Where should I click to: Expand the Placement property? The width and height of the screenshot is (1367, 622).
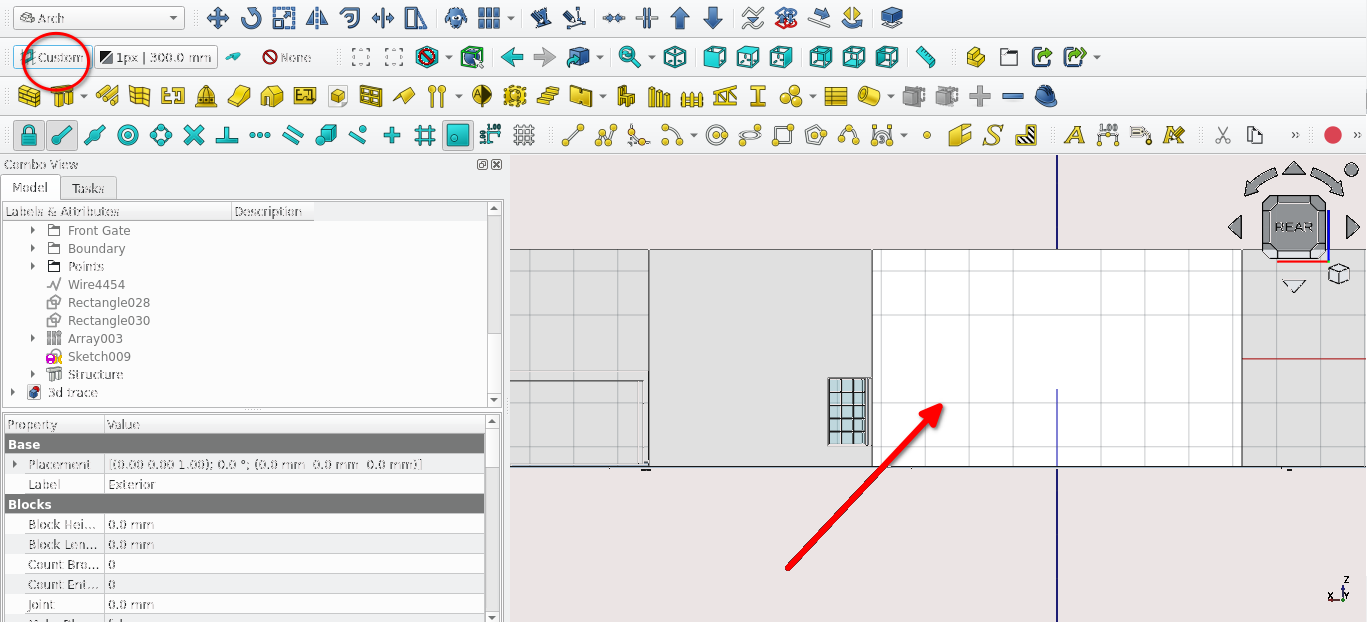[14, 465]
